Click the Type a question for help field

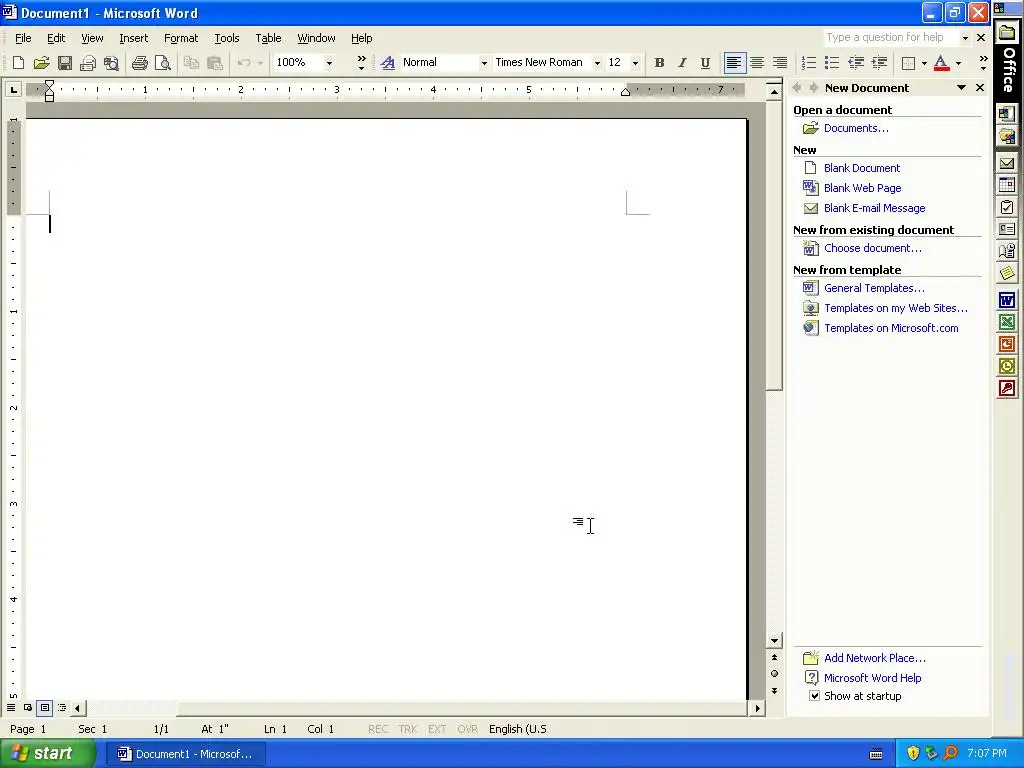point(891,38)
